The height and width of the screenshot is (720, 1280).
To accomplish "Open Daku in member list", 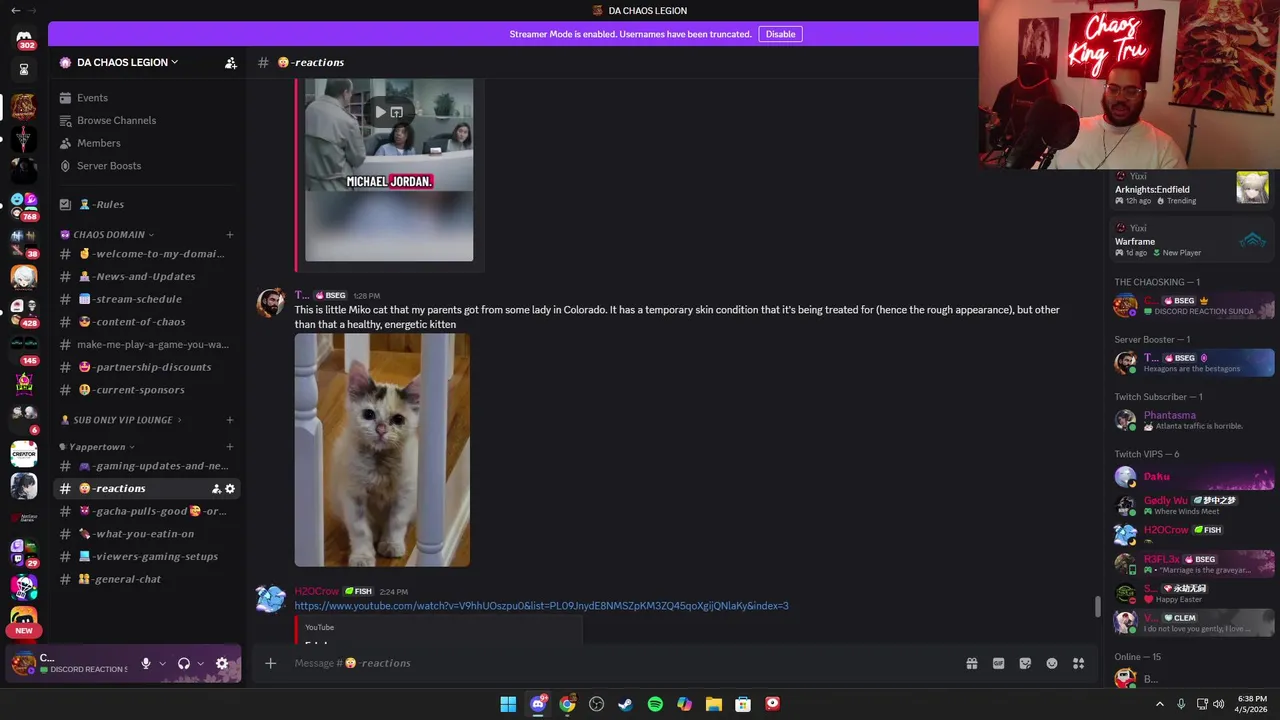I will click(x=1194, y=477).
